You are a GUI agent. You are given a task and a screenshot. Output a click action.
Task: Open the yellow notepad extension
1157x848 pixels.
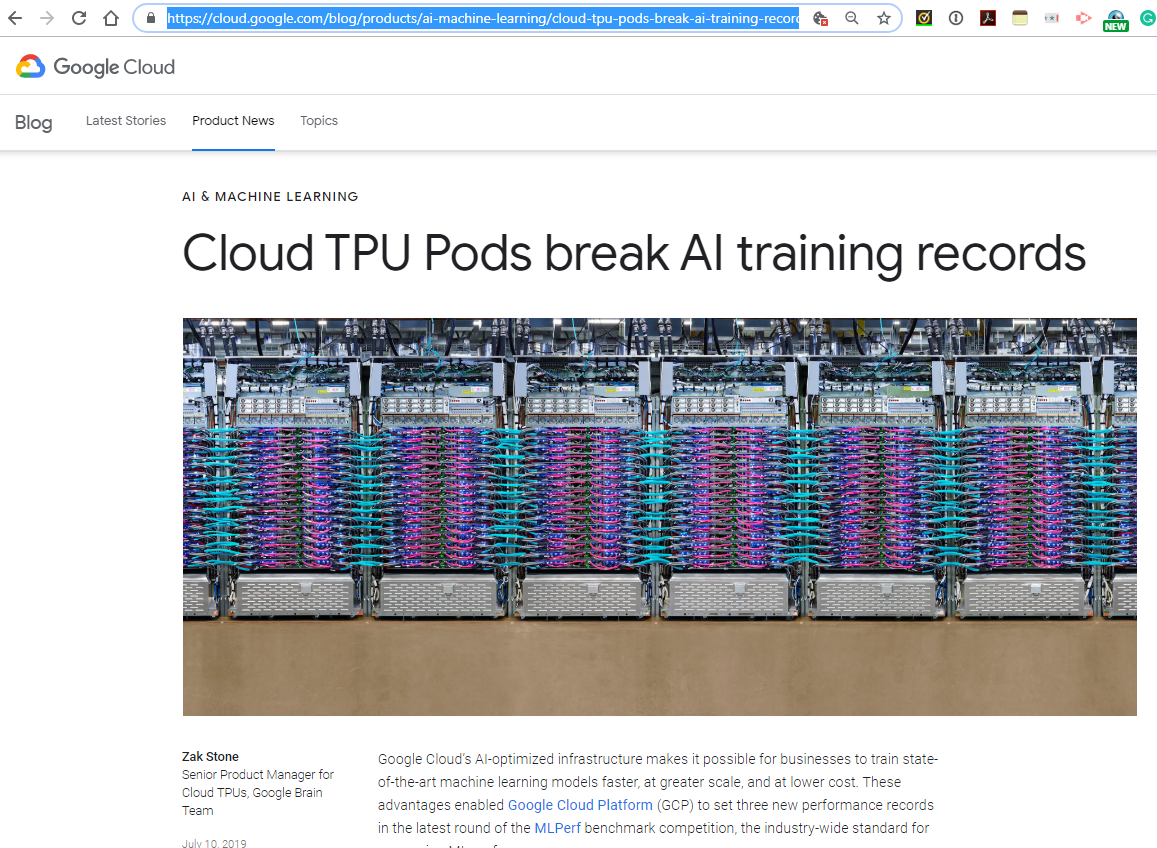pos(1020,18)
